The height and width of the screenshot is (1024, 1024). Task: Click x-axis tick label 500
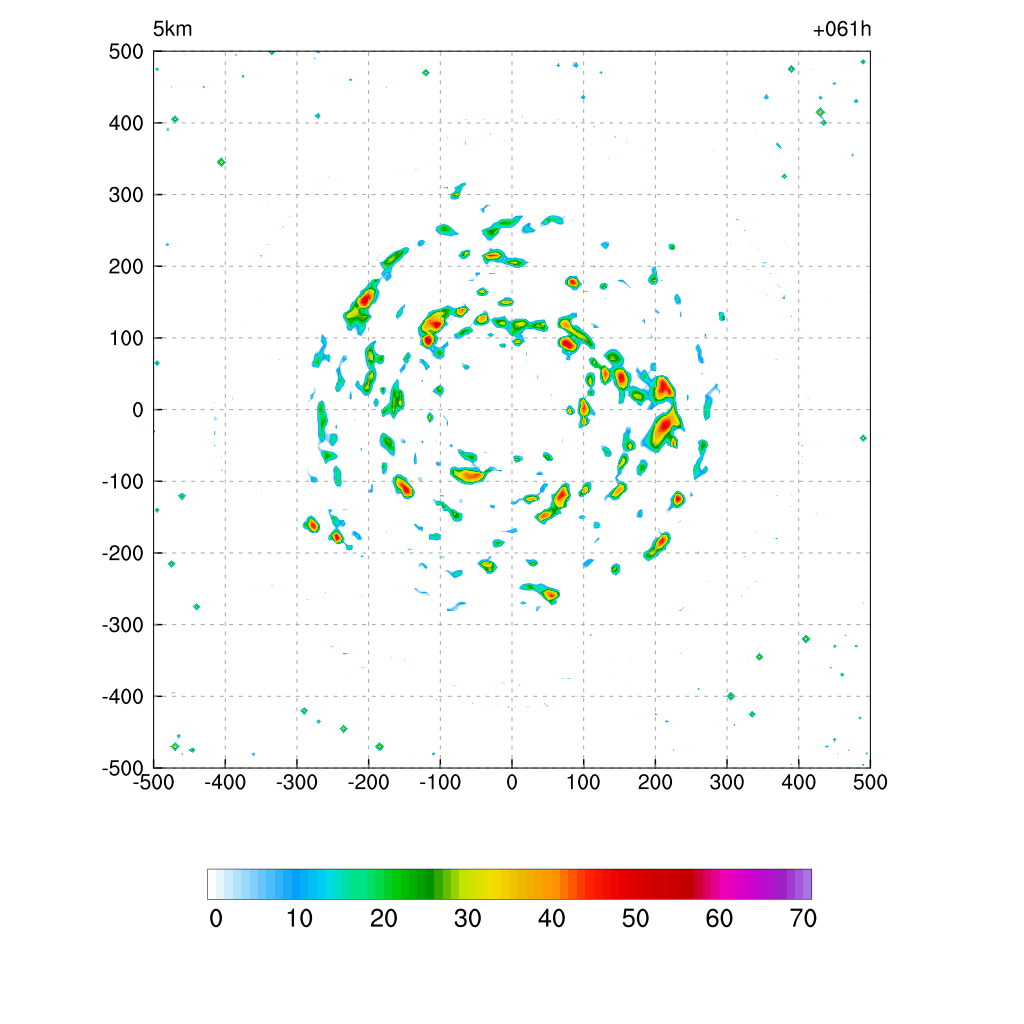[x=871, y=782]
